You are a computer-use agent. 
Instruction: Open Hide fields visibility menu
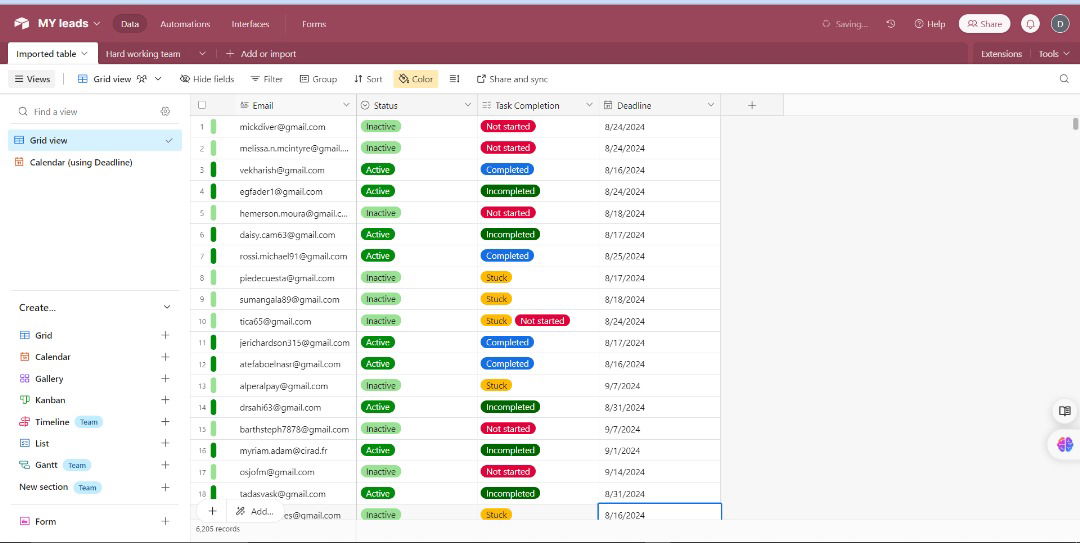tap(207, 79)
